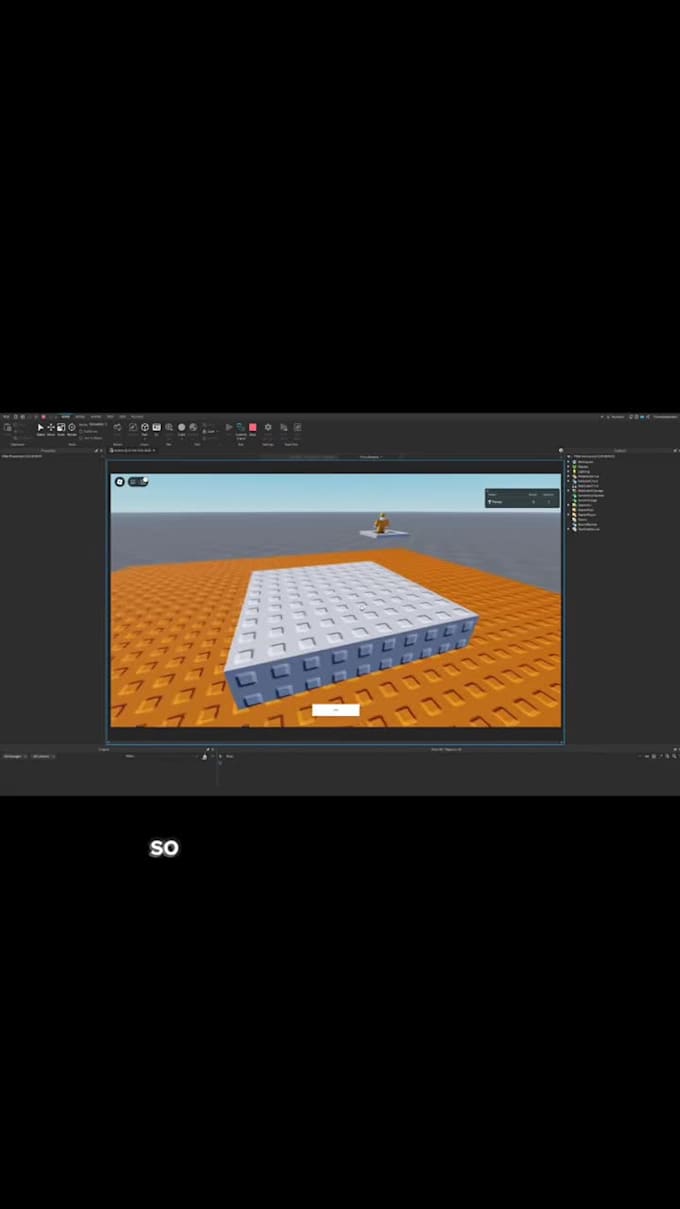Switch to the Home ribbon tab
Image resolution: width=680 pixels, height=1209 pixels.
point(66,416)
